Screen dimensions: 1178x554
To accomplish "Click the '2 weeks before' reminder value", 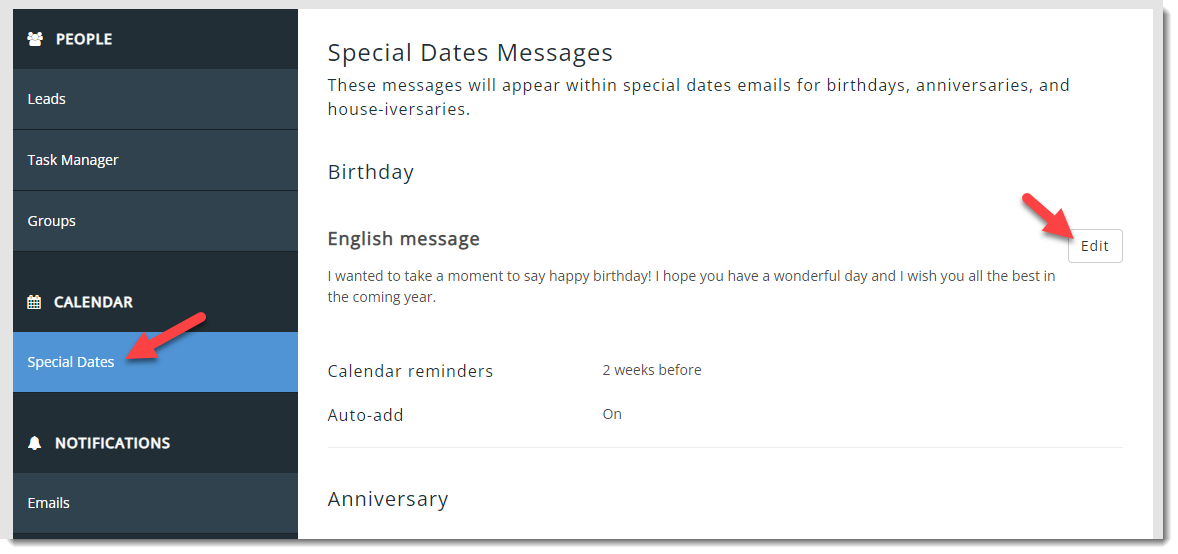I will [x=652, y=370].
